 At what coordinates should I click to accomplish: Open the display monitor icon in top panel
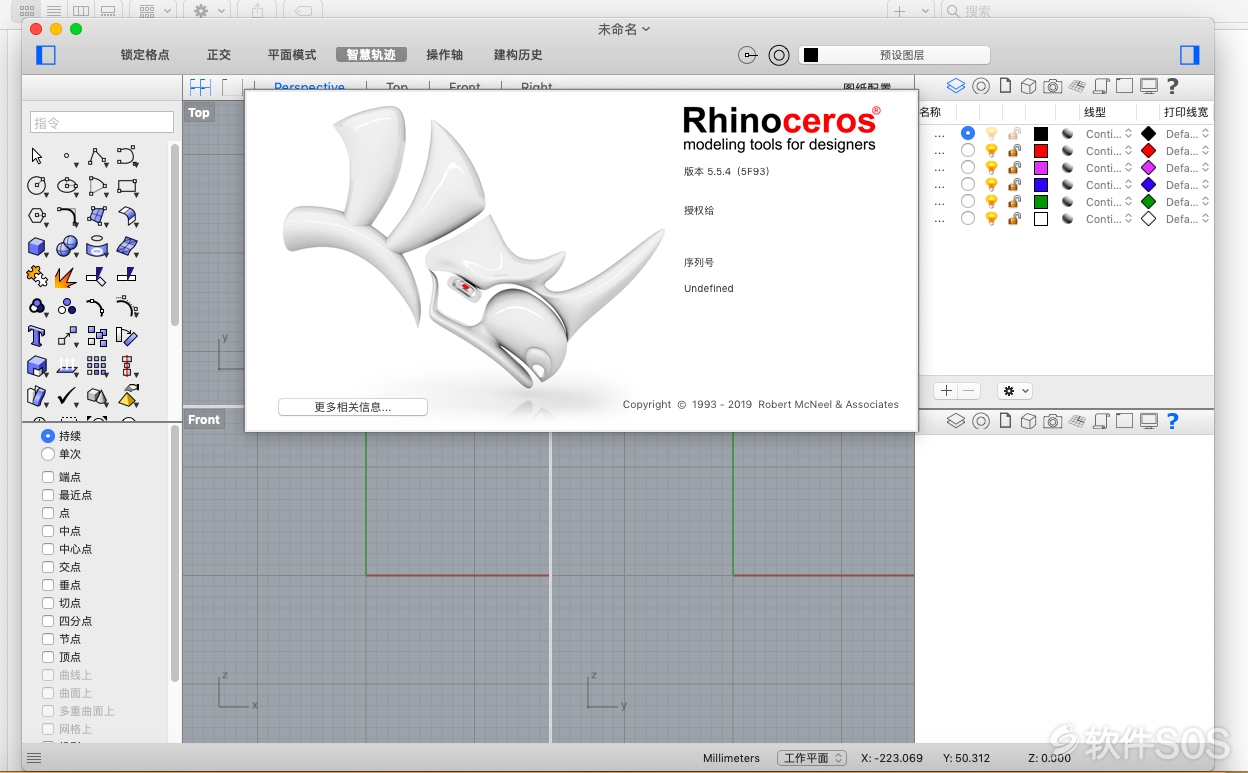[x=1149, y=87]
